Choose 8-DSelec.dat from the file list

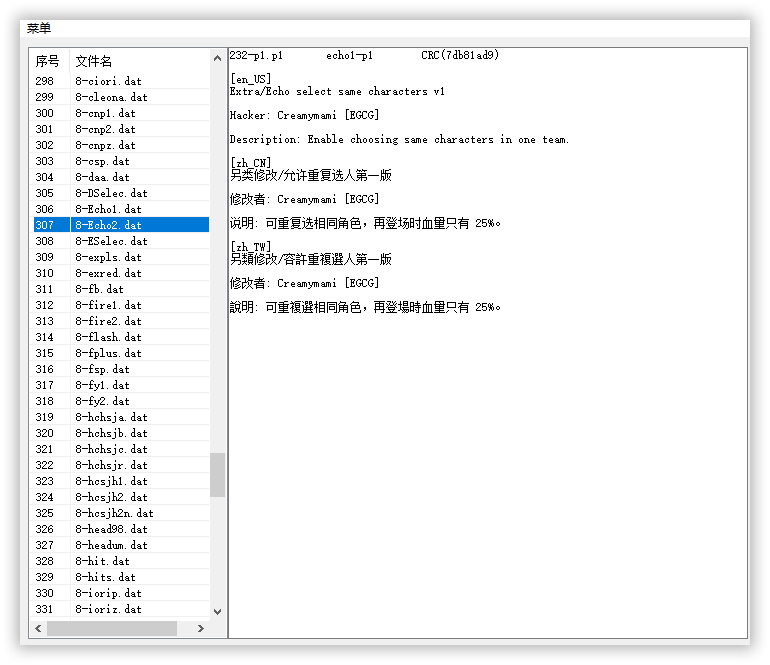tap(111, 193)
